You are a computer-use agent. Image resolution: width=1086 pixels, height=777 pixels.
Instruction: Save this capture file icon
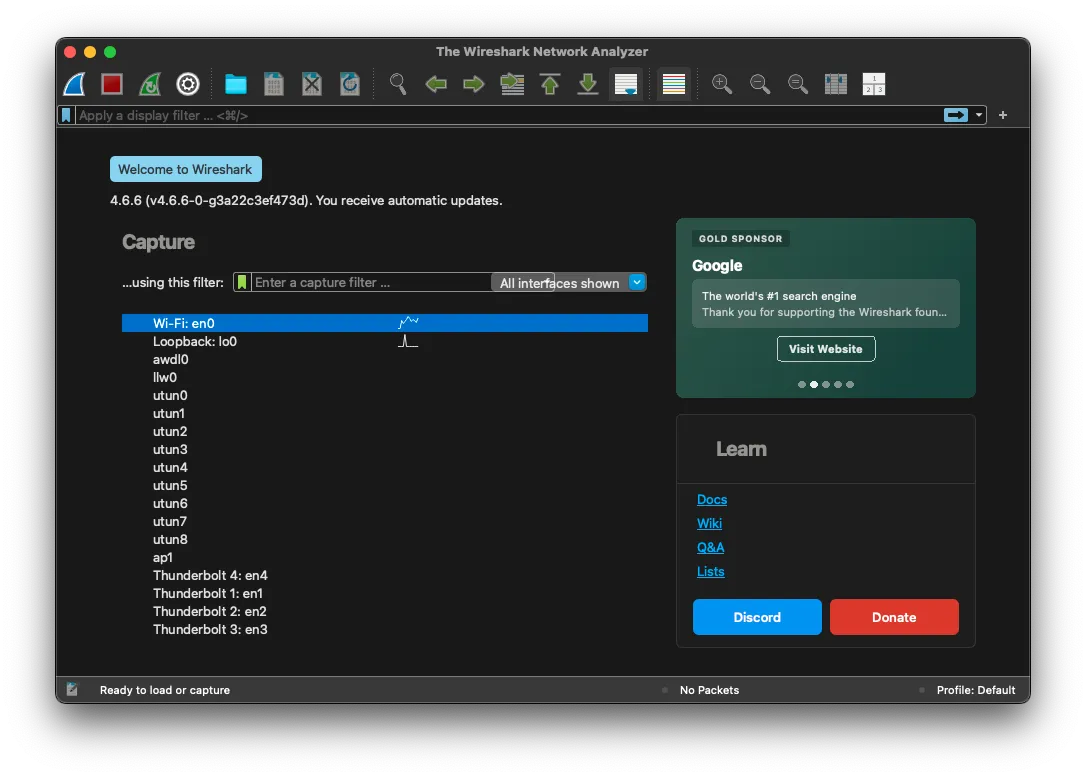274,84
